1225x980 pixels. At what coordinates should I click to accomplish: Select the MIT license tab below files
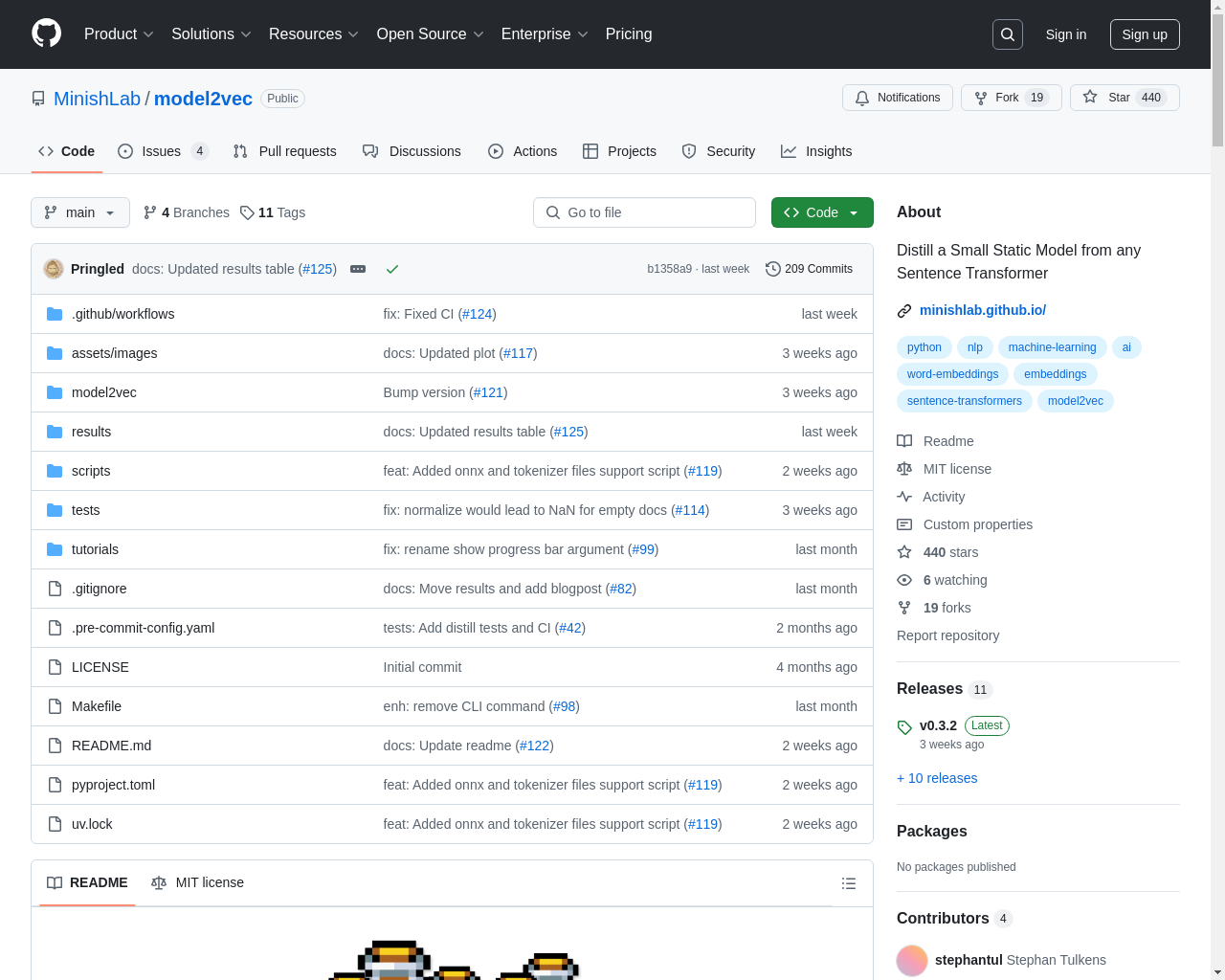[198, 882]
